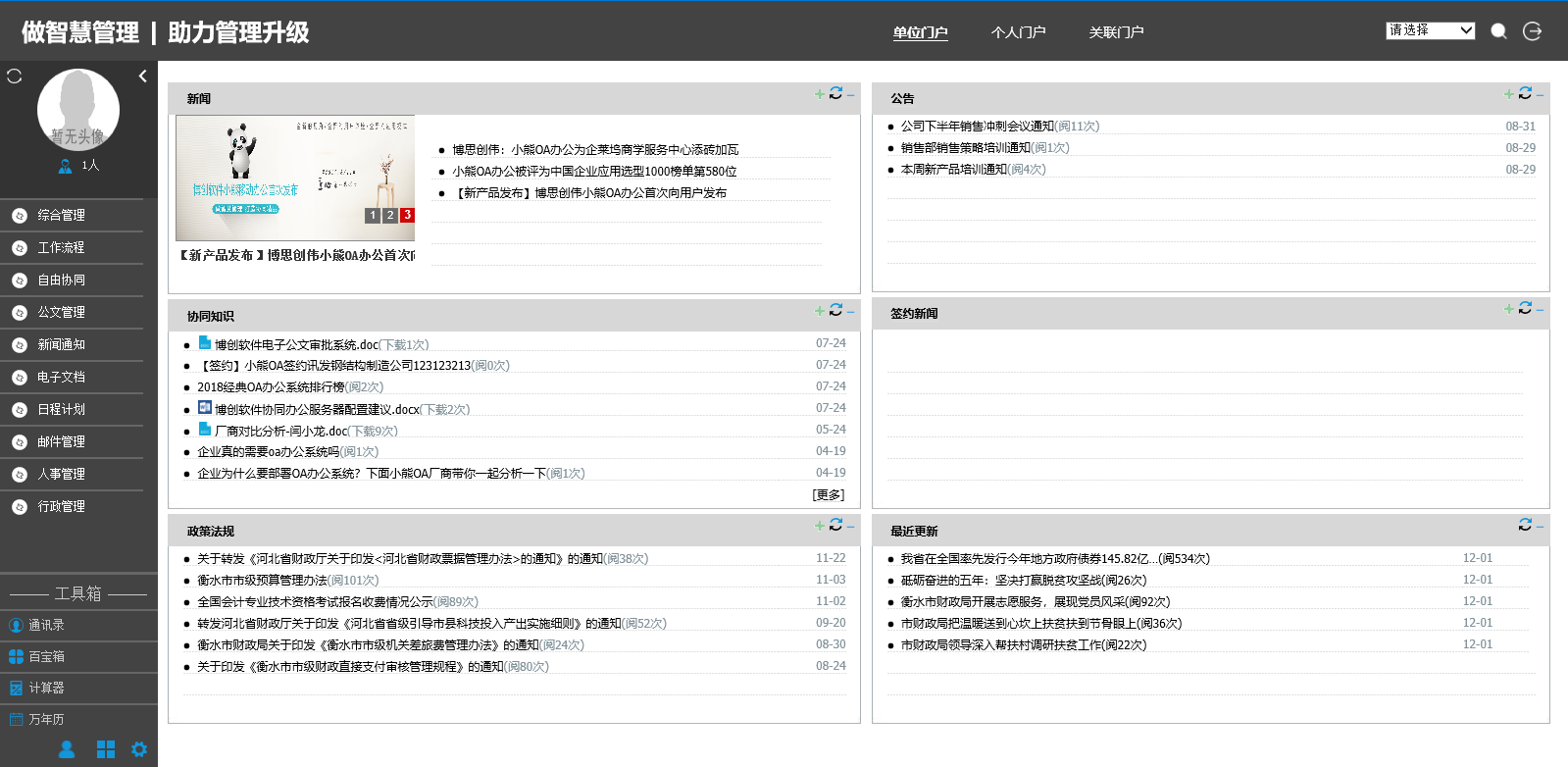Minimize the 签约新闻 panel with the minus icon
This screenshot has width=1568, height=767.
pos(1541,310)
